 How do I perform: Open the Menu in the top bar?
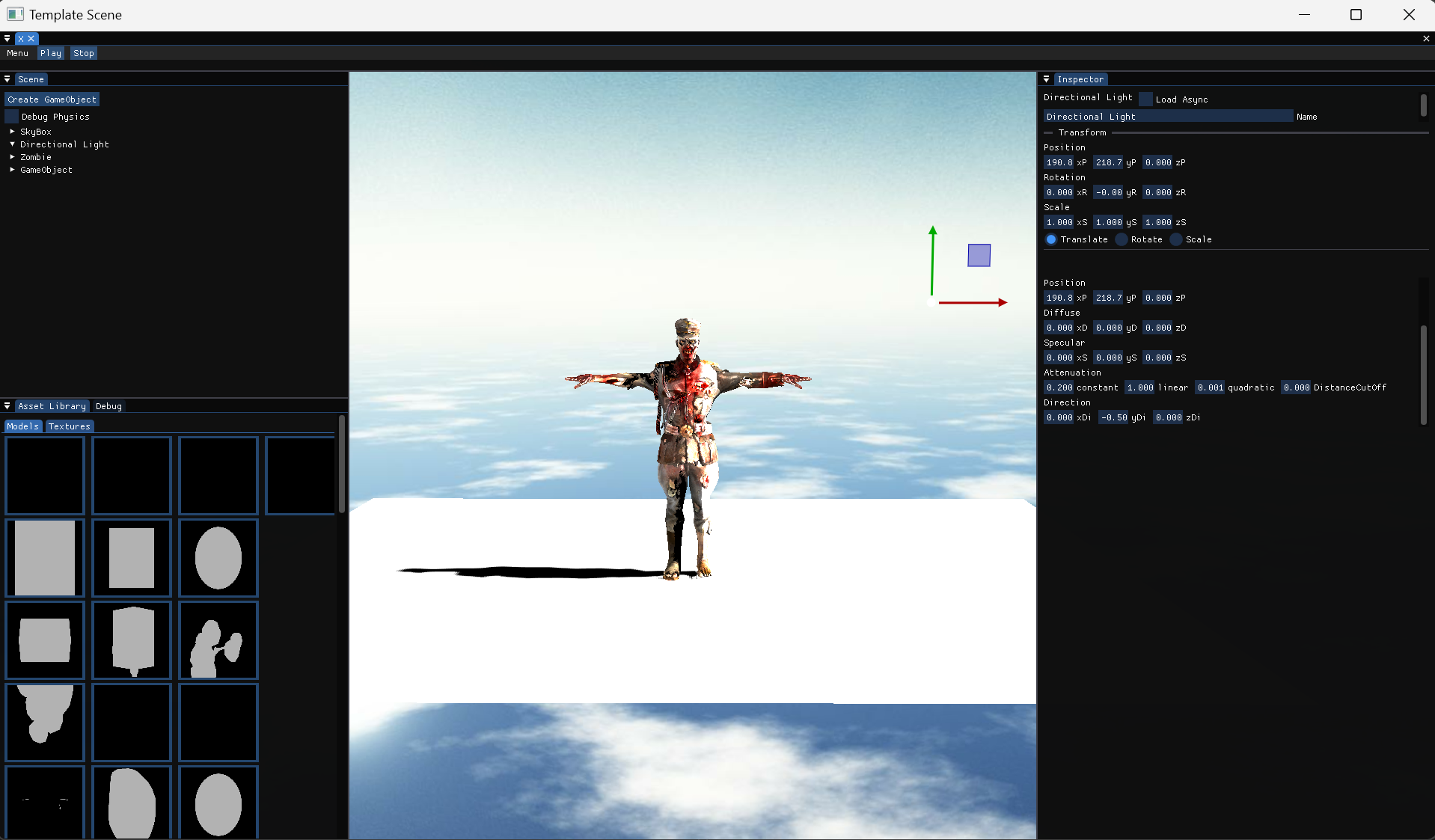(x=17, y=53)
